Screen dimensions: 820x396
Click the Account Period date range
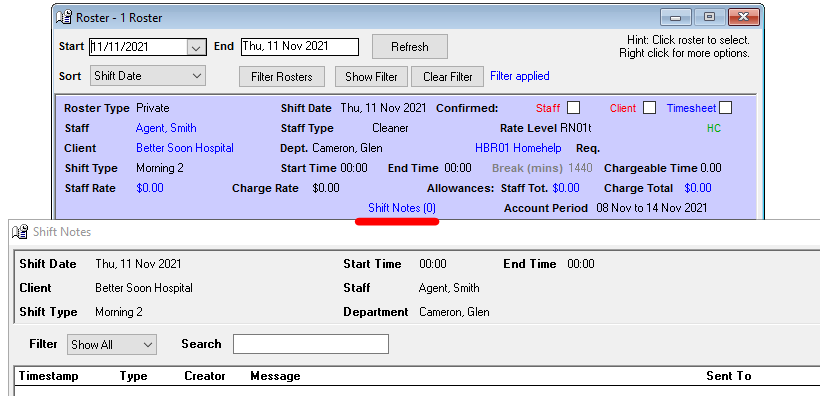pyautogui.click(x=652, y=208)
